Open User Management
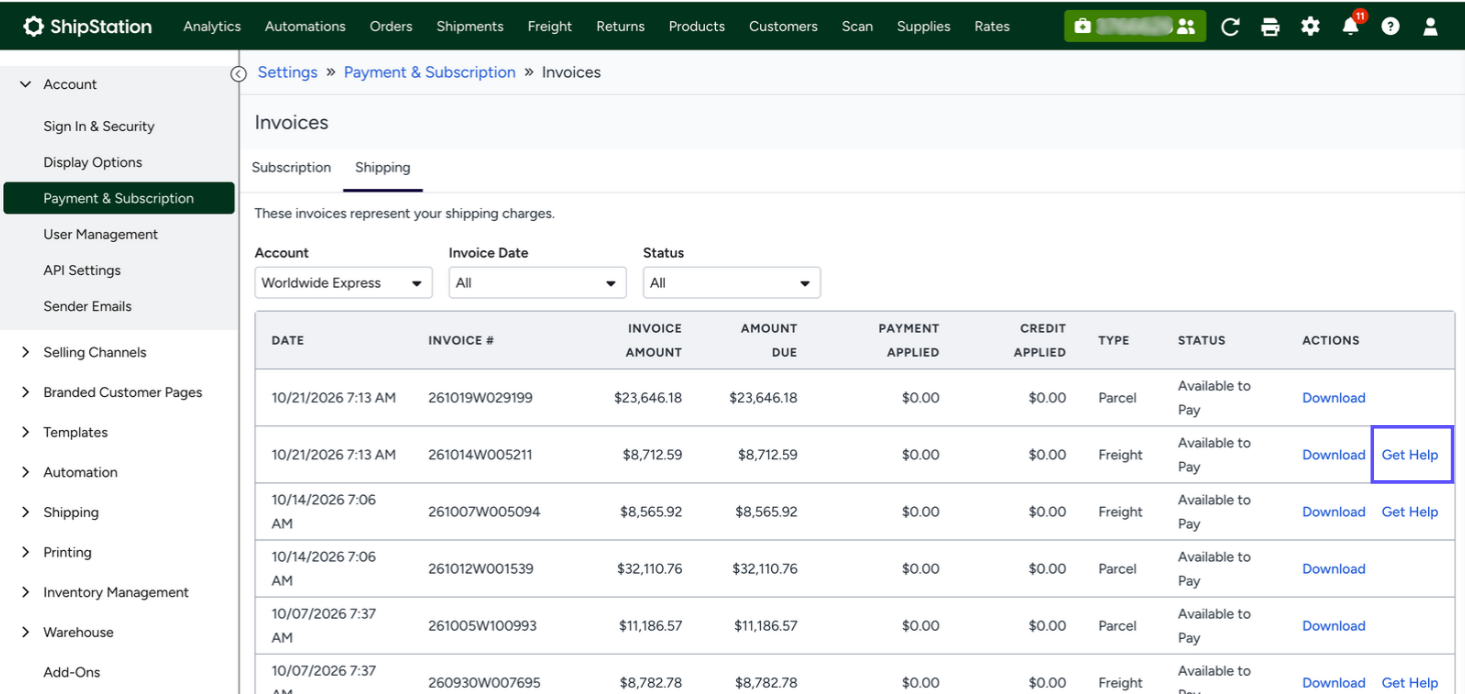 pos(101,234)
